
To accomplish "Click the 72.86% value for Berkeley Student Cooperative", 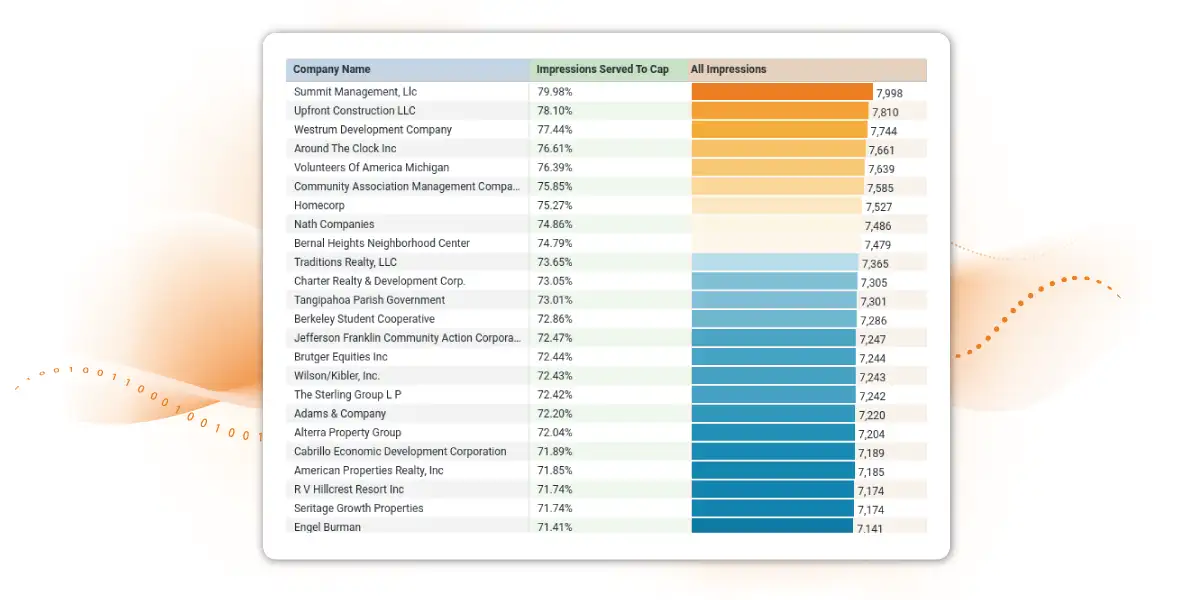I will click(554, 319).
